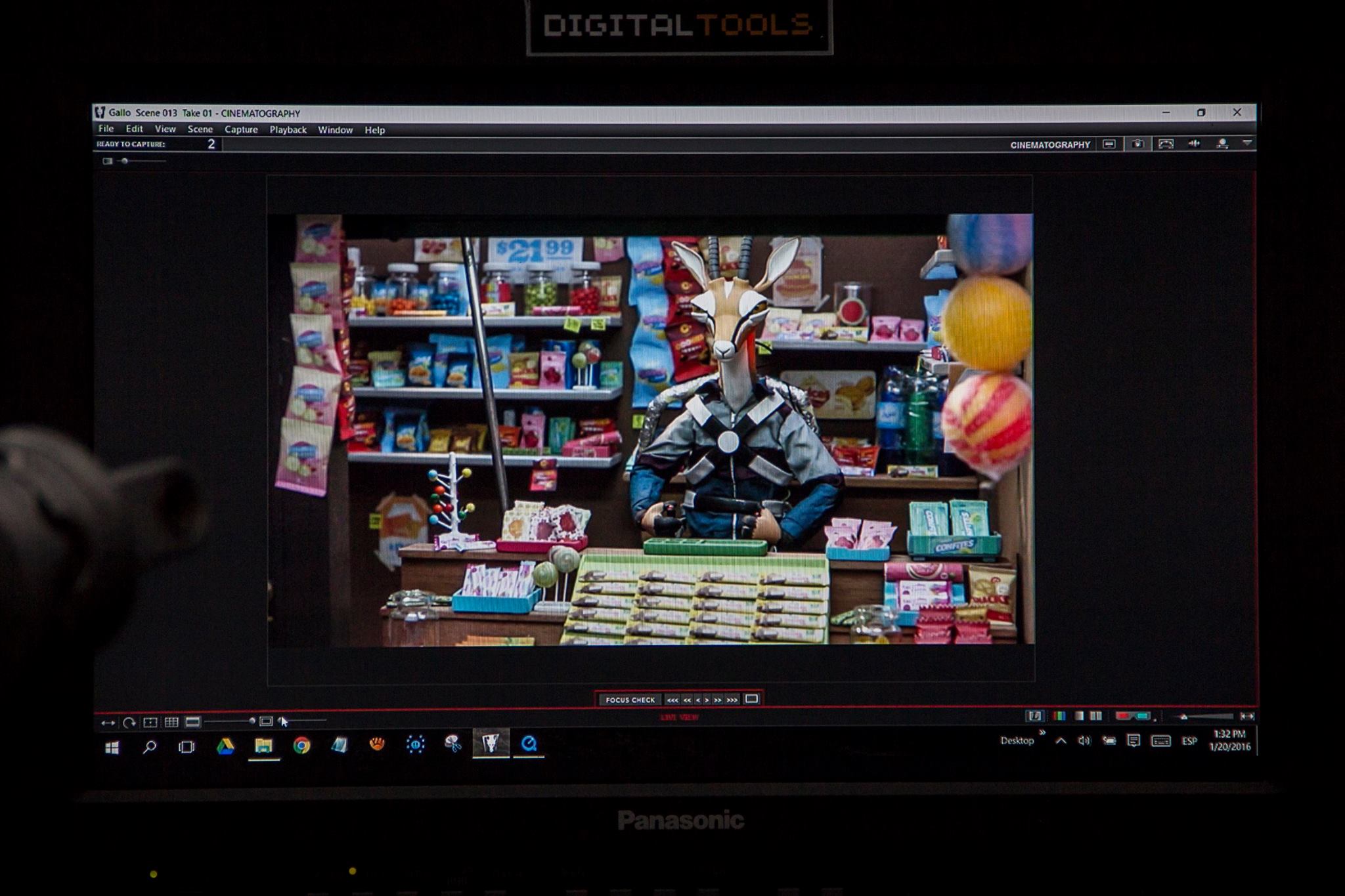Viewport: 1345px width, 896px height.
Task: Toggle the focus check magnify box icon
Action: point(751,699)
